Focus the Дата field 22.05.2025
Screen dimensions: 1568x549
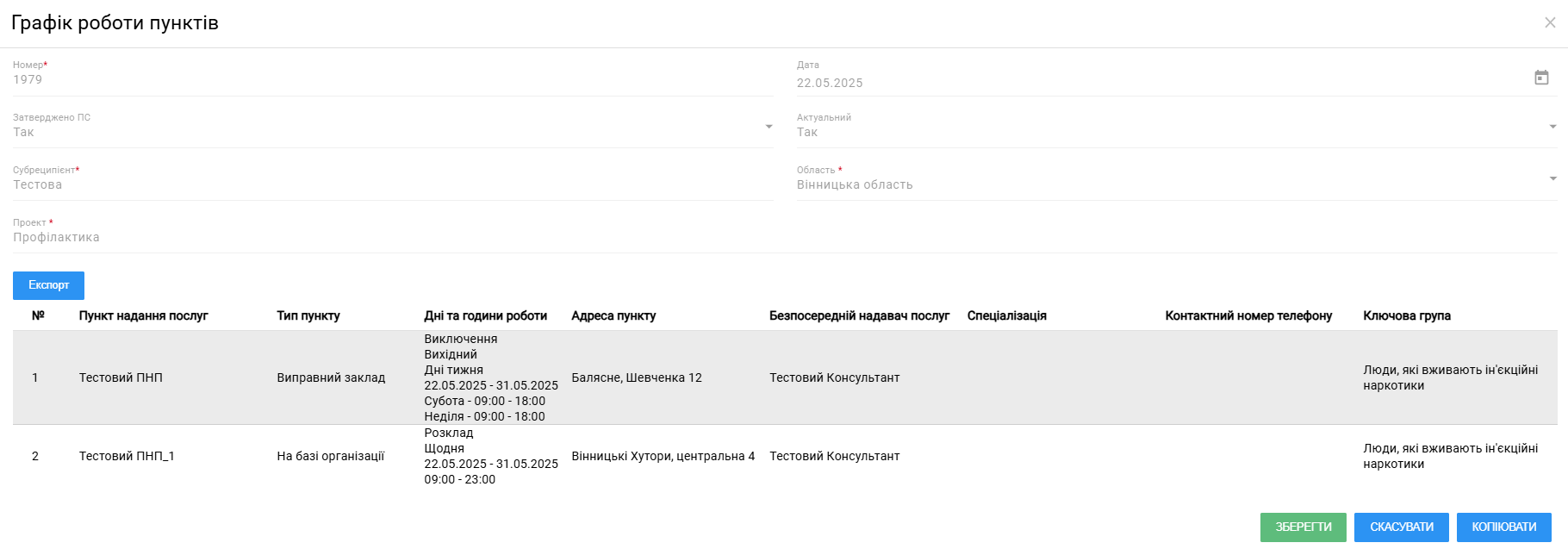(1161, 83)
